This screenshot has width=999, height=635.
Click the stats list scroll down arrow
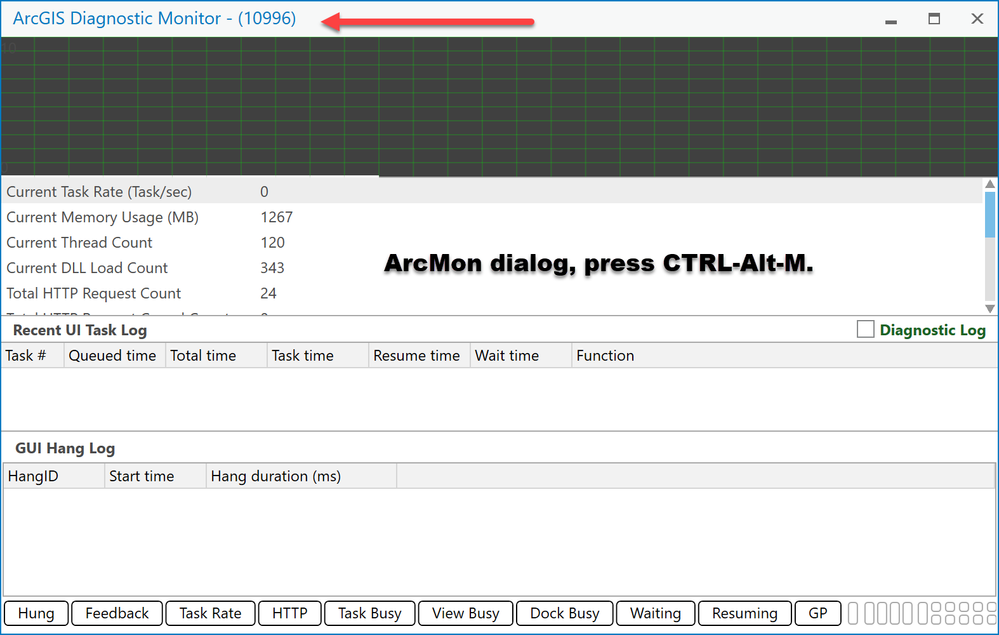[x=989, y=308]
